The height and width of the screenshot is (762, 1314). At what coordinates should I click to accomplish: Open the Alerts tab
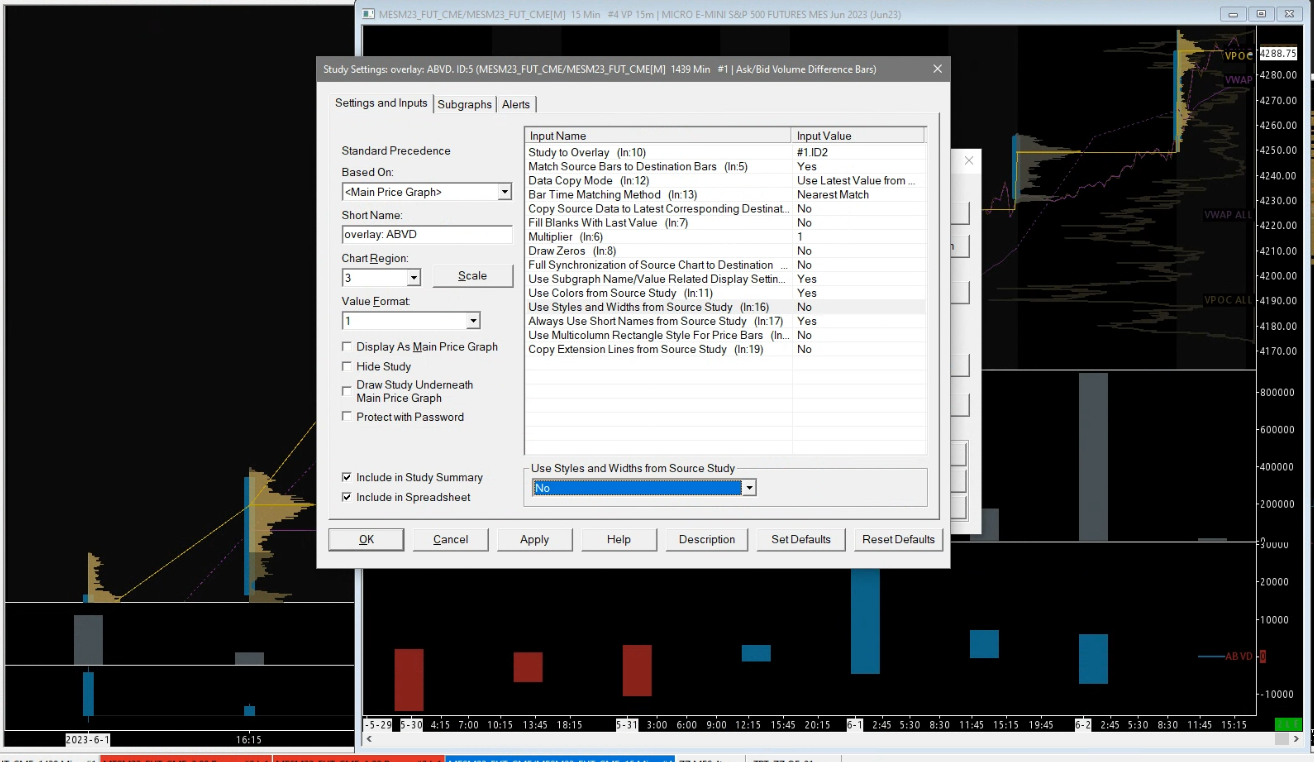coord(516,104)
